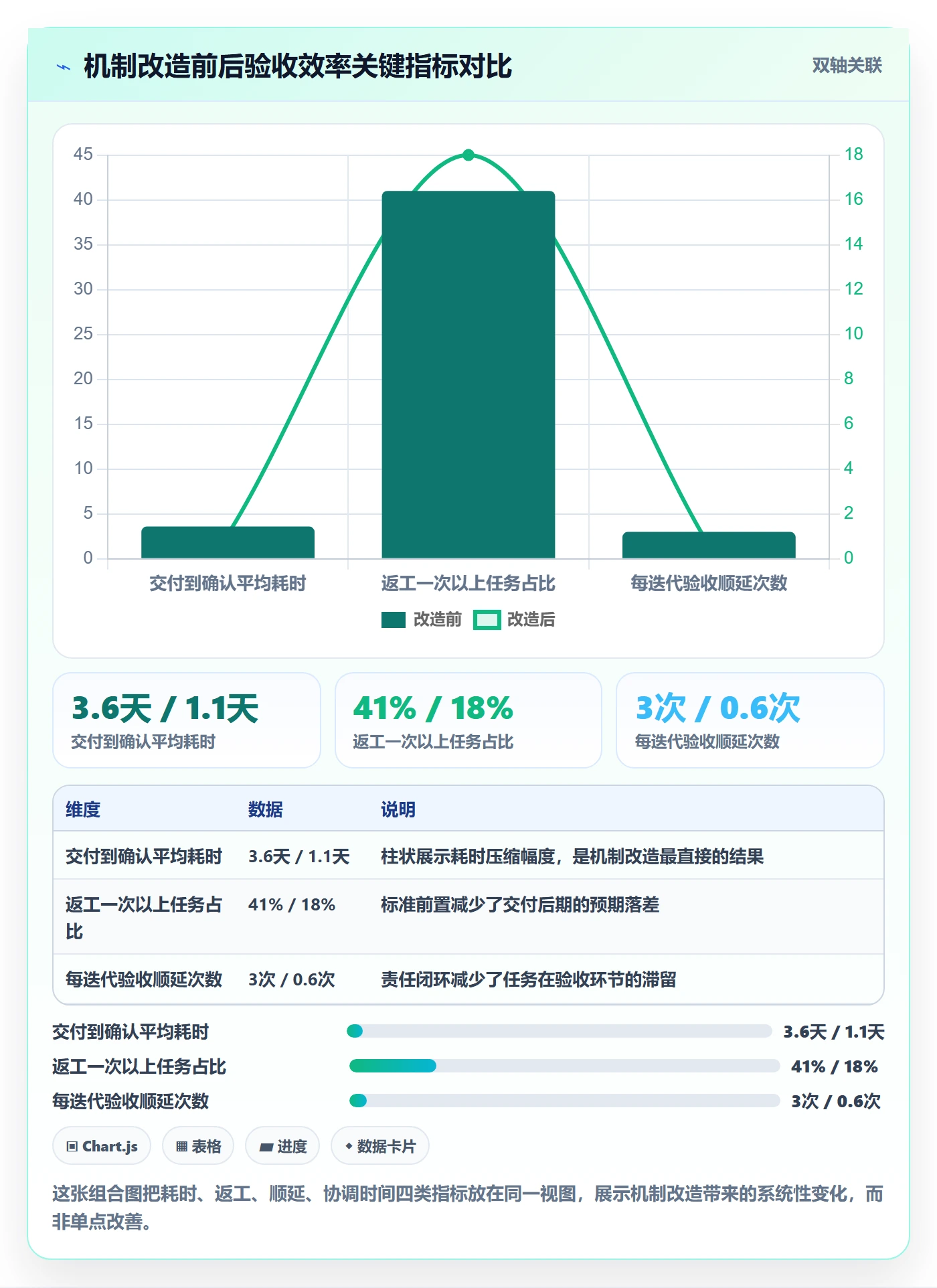The height and width of the screenshot is (1288, 937).
Task: Click the footer note starting with 这张组合图
Action: [468, 1207]
